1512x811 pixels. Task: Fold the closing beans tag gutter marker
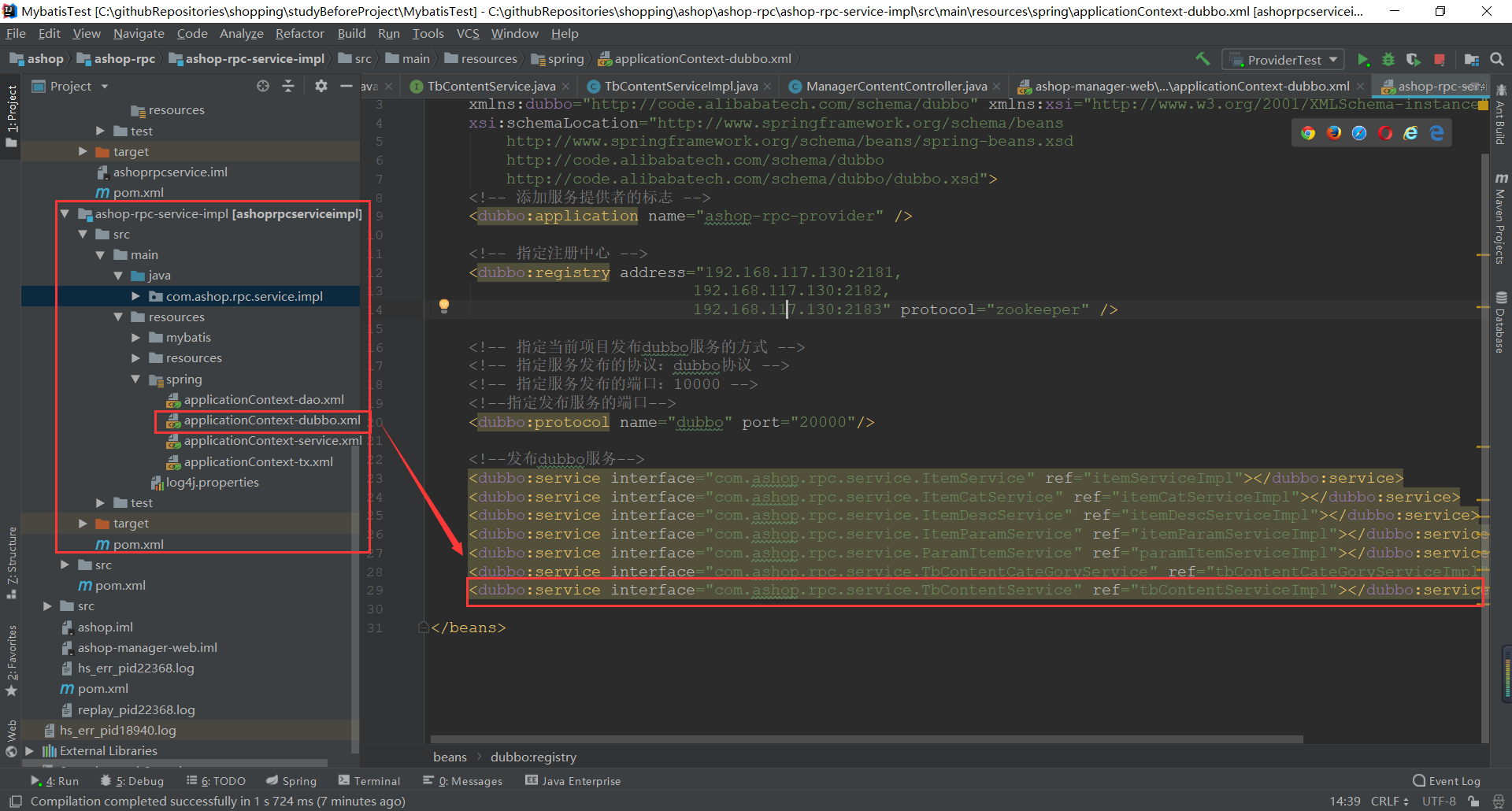point(424,628)
